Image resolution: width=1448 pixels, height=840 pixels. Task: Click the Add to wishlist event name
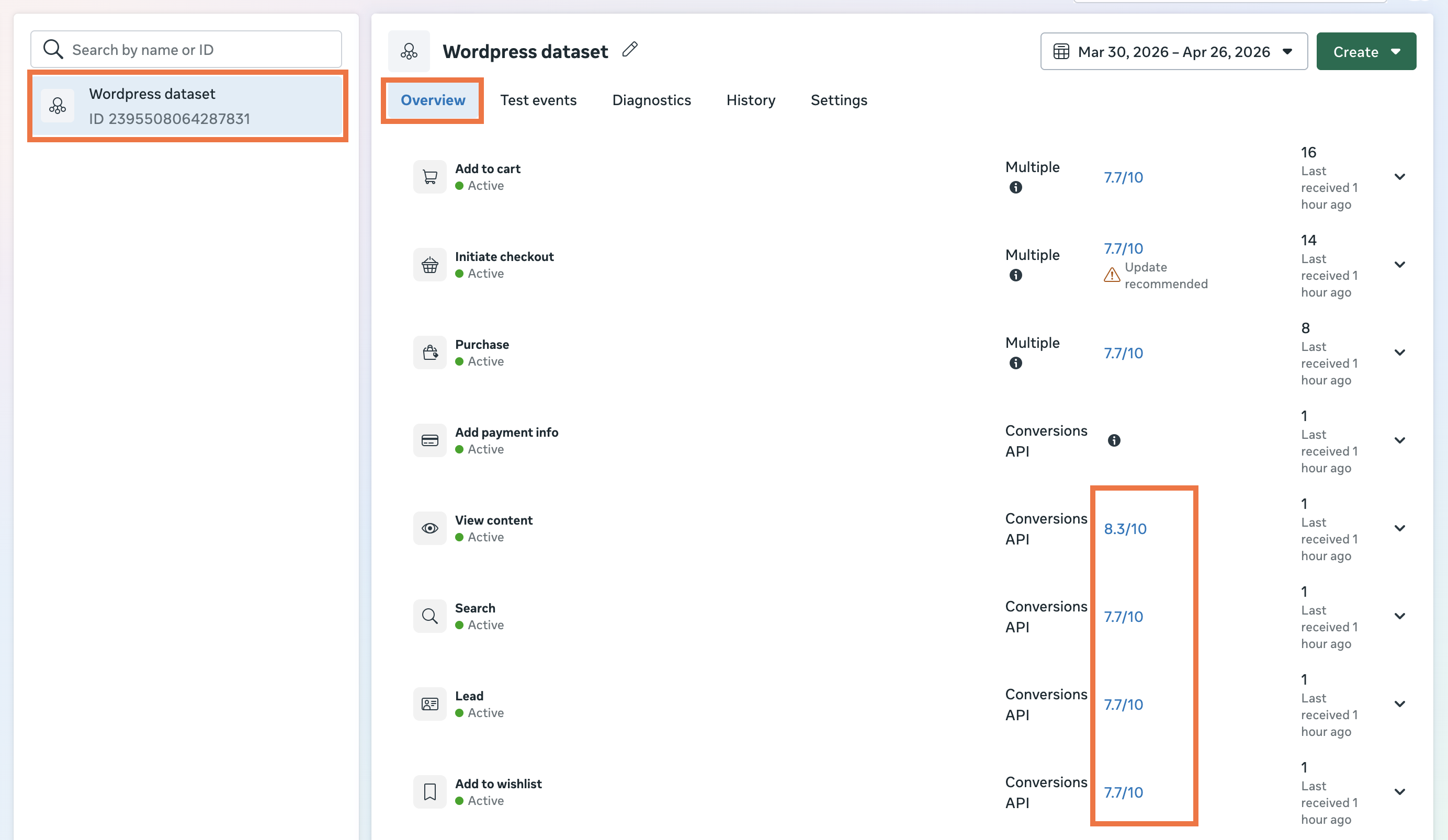[x=498, y=784]
